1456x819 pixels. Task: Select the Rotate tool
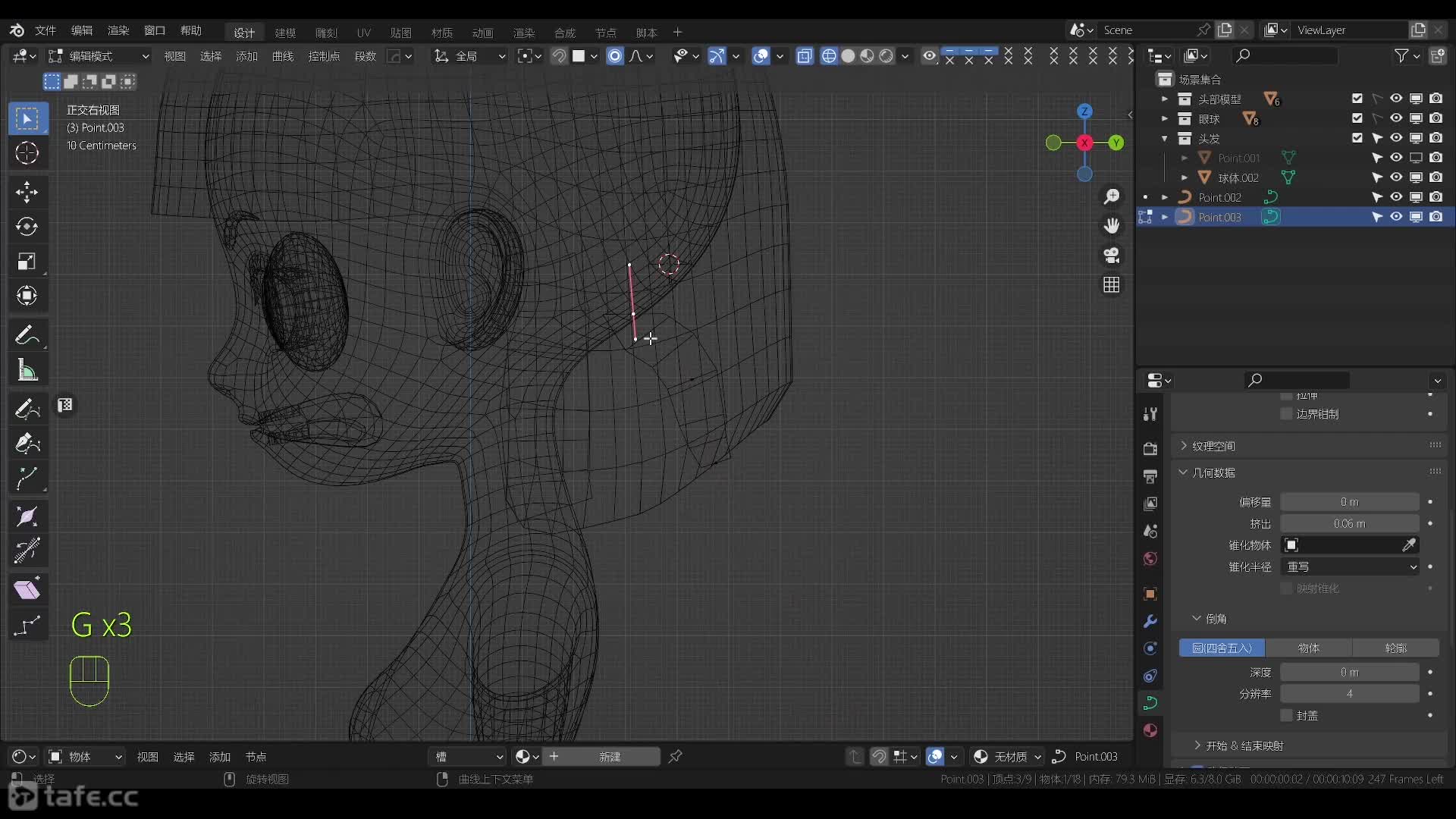[27, 227]
